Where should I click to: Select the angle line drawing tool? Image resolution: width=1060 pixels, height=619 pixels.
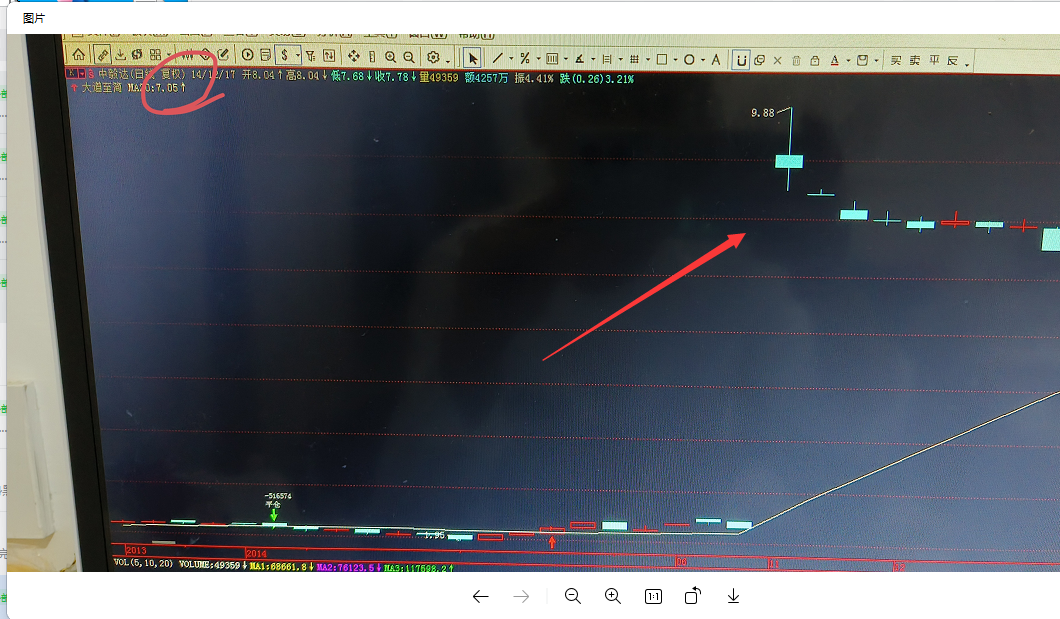click(x=579, y=59)
